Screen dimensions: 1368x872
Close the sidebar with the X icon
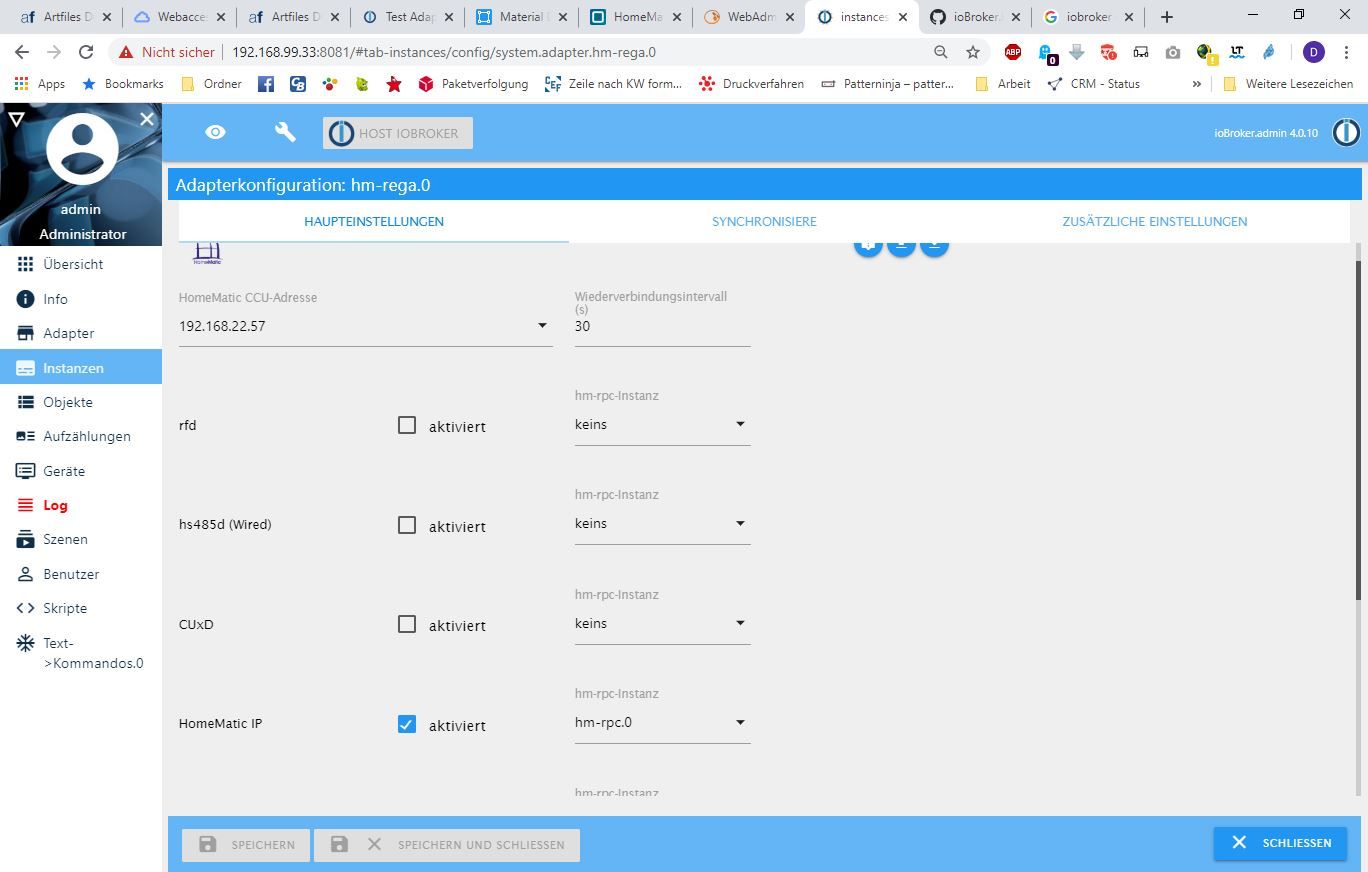pos(147,120)
